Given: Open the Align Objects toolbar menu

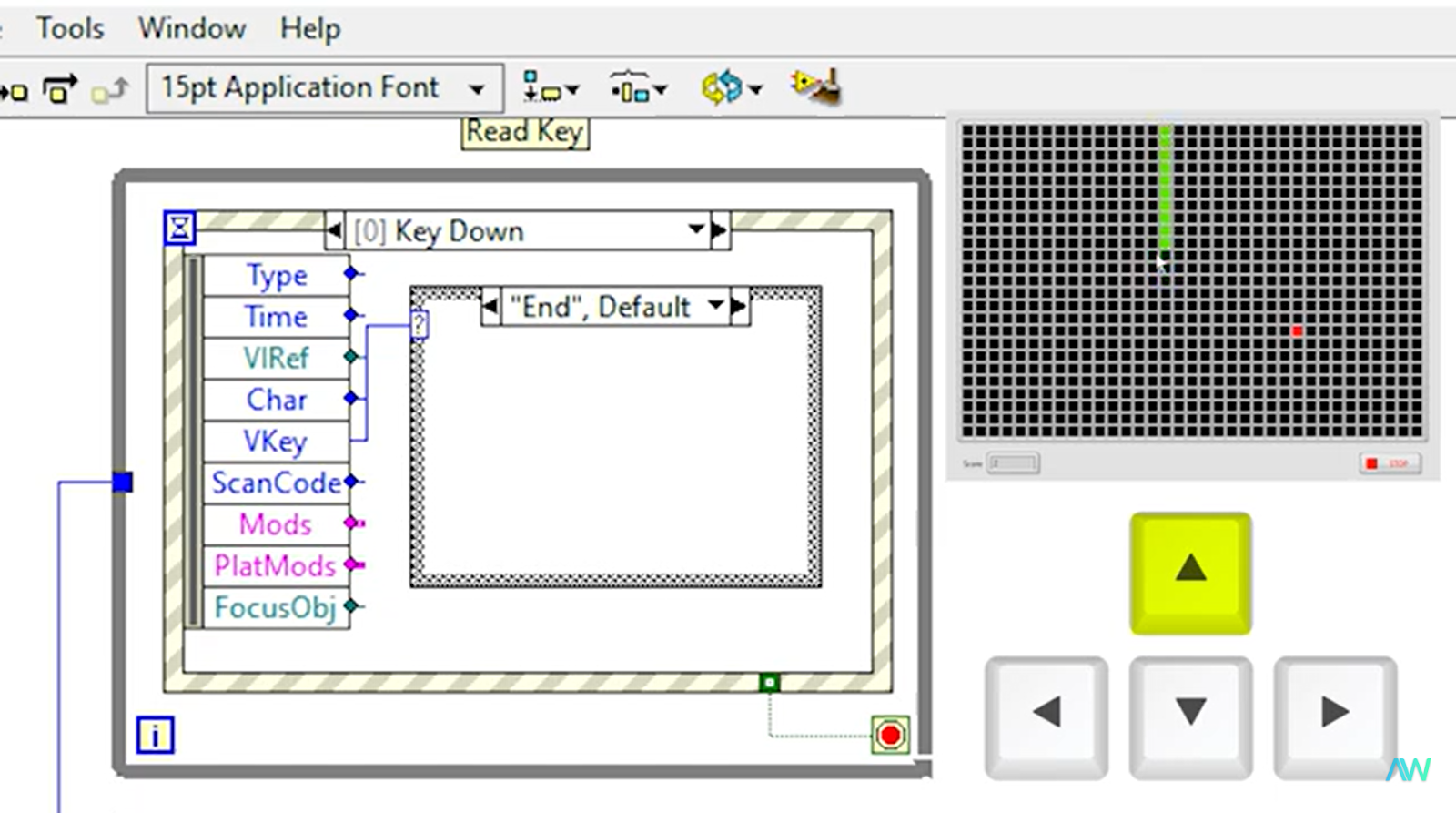Looking at the screenshot, I should [x=551, y=88].
